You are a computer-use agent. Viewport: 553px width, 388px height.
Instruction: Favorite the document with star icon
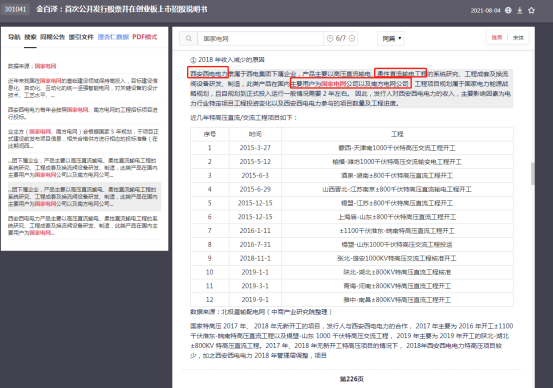pos(531,10)
